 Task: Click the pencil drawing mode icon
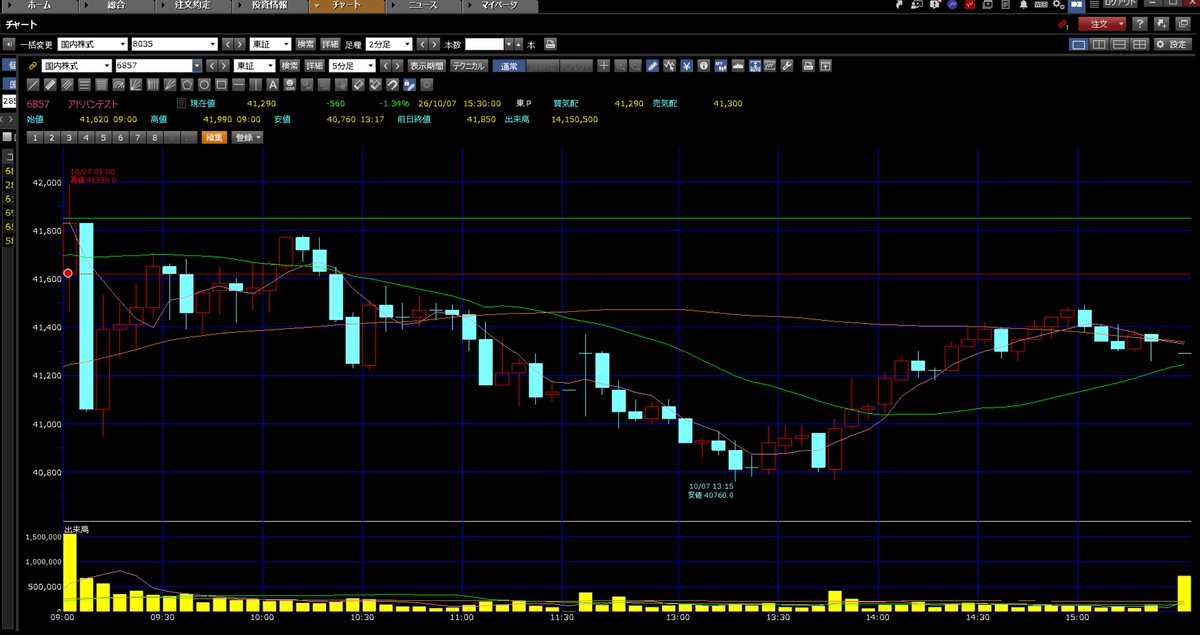pyautogui.click(x=652, y=66)
